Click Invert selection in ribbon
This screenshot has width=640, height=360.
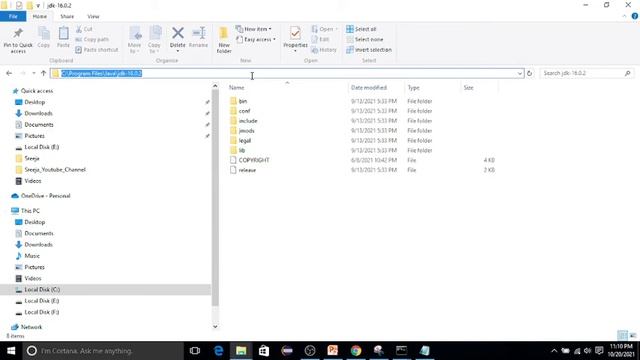click(x=369, y=49)
